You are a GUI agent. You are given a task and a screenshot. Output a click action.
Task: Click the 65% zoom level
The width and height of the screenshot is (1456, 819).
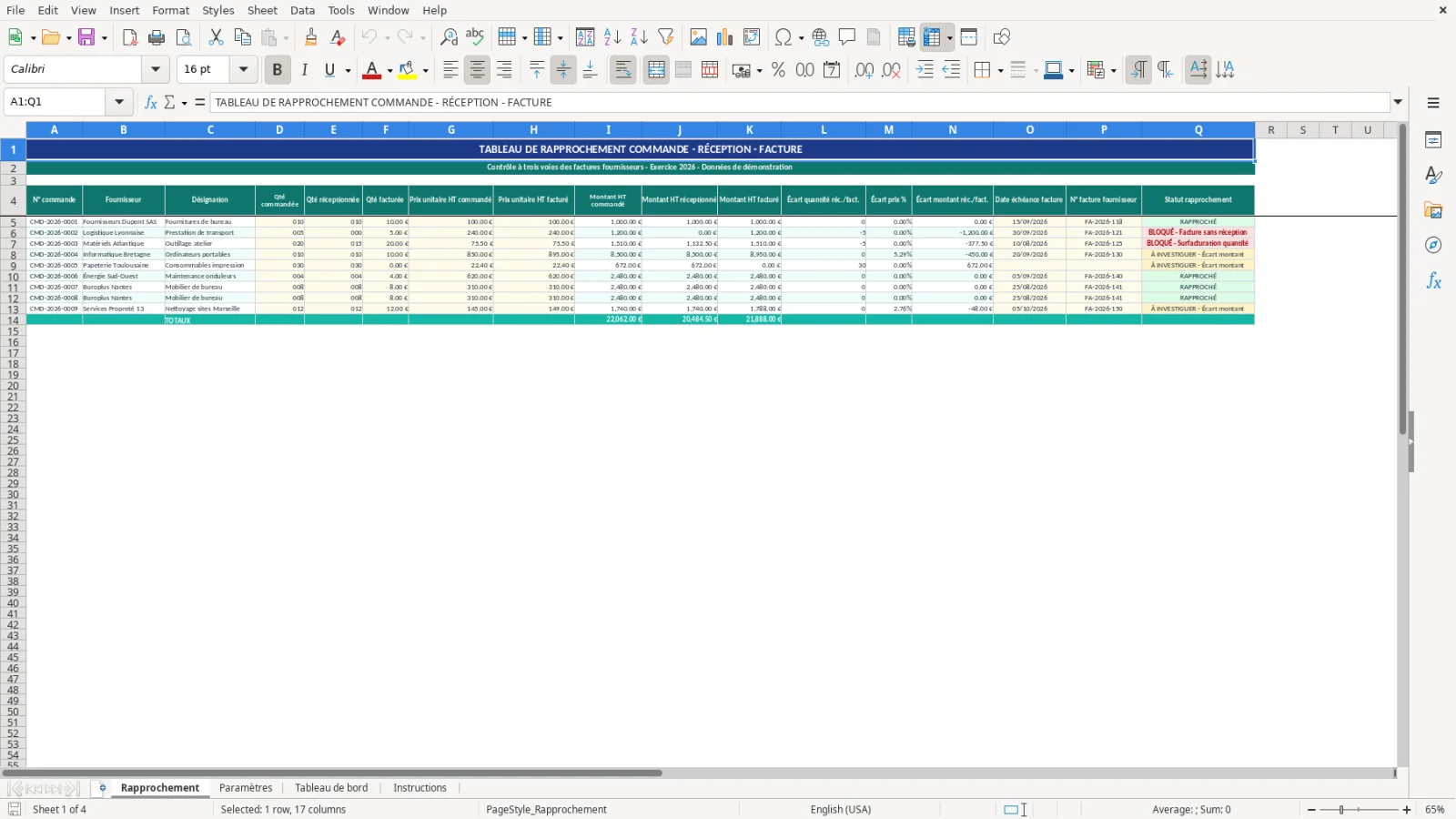click(1435, 810)
